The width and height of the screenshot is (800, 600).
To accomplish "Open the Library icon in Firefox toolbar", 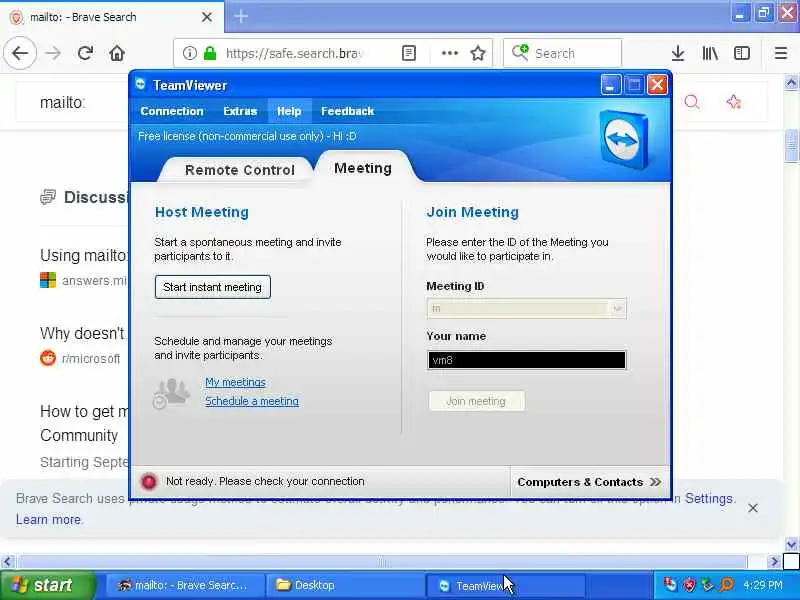I will (710, 53).
